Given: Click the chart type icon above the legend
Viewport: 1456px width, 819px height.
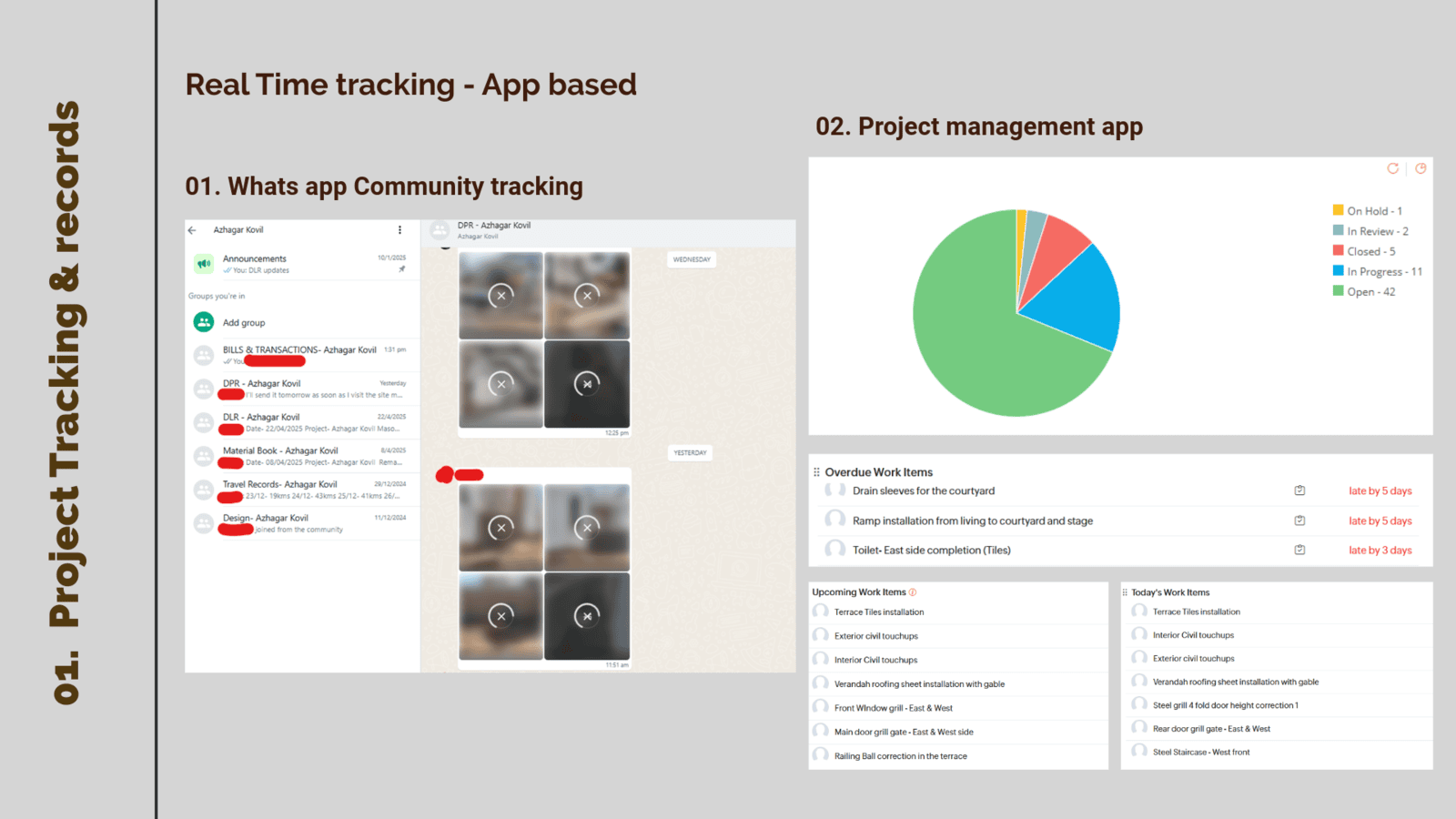Looking at the screenshot, I should point(1421,168).
